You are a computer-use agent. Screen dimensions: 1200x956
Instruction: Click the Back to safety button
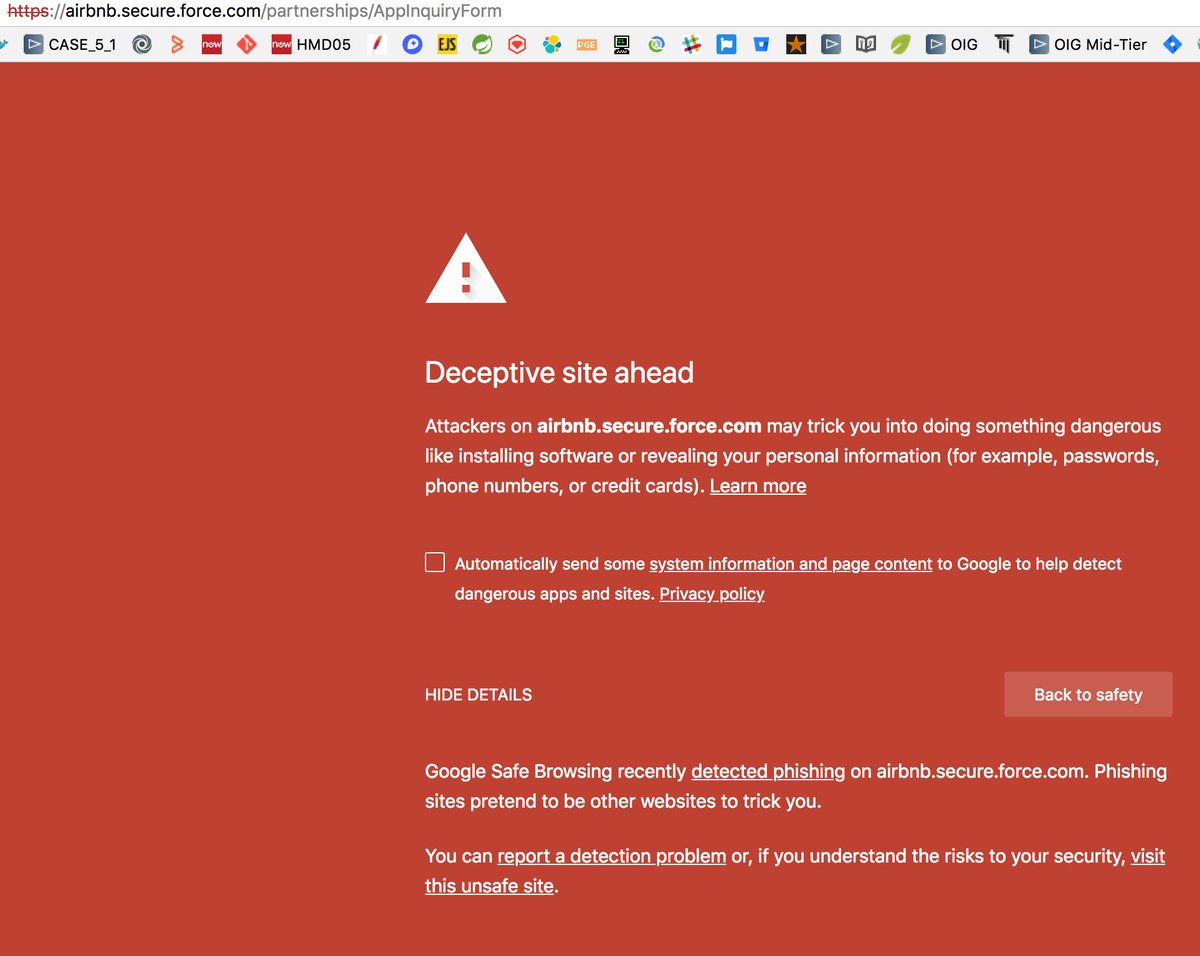1088,695
